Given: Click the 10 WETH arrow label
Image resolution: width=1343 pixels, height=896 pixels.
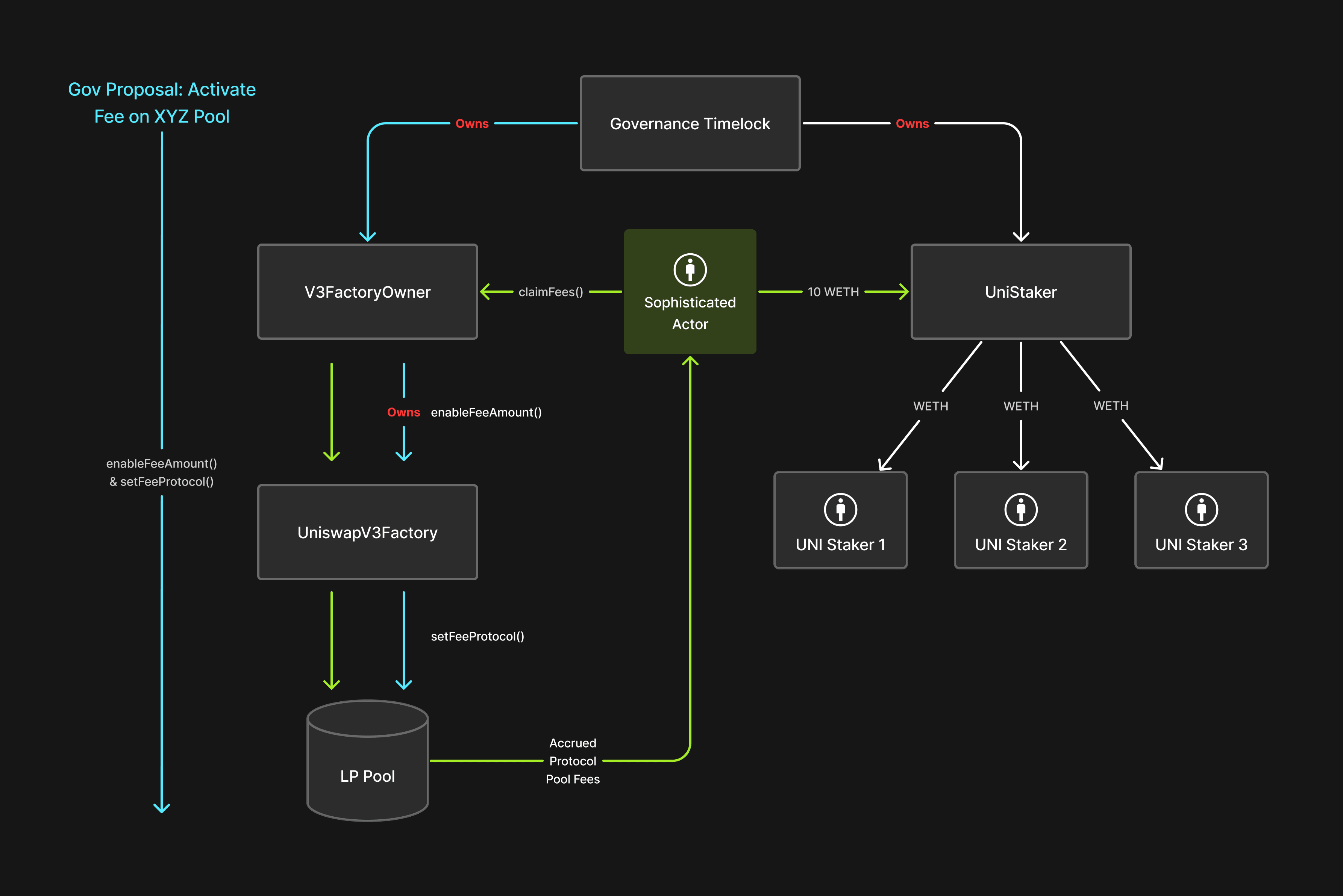Looking at the screenshot, I should click(833, 292).
